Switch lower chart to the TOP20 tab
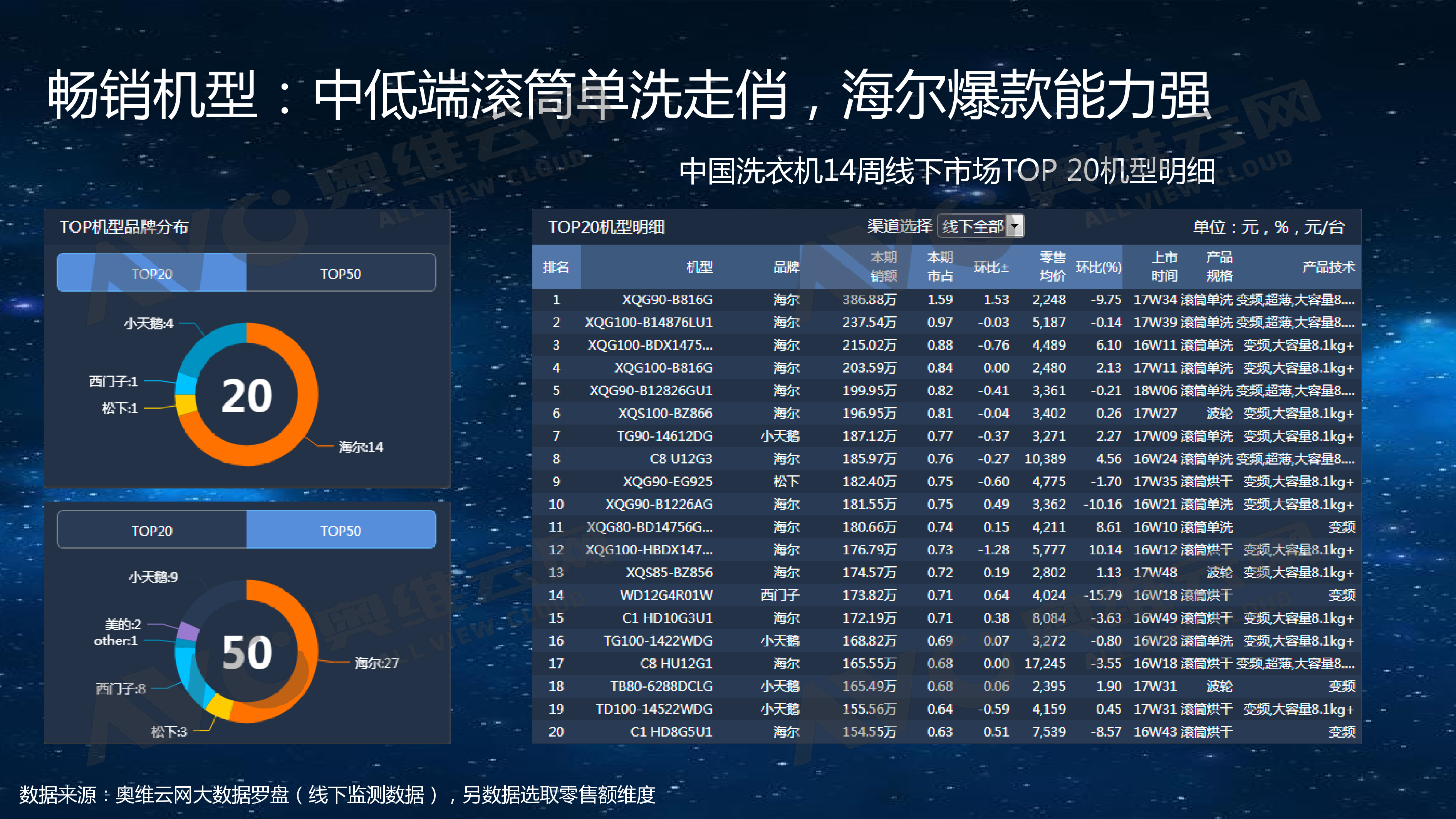1456x819 pixels. [151, 530]
